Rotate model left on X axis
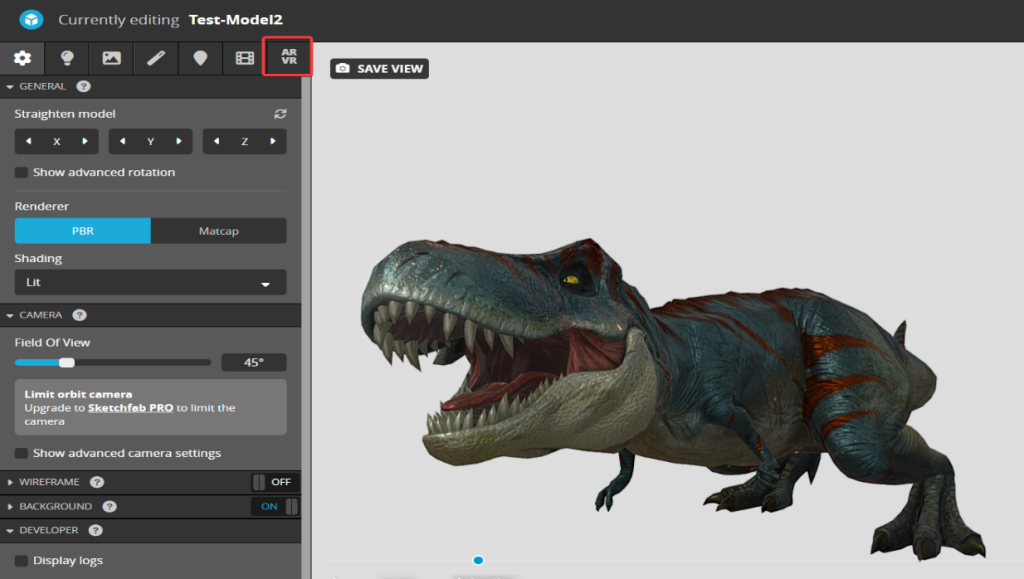This screenshot has width=1024, height=579. [x=29, y=141]
